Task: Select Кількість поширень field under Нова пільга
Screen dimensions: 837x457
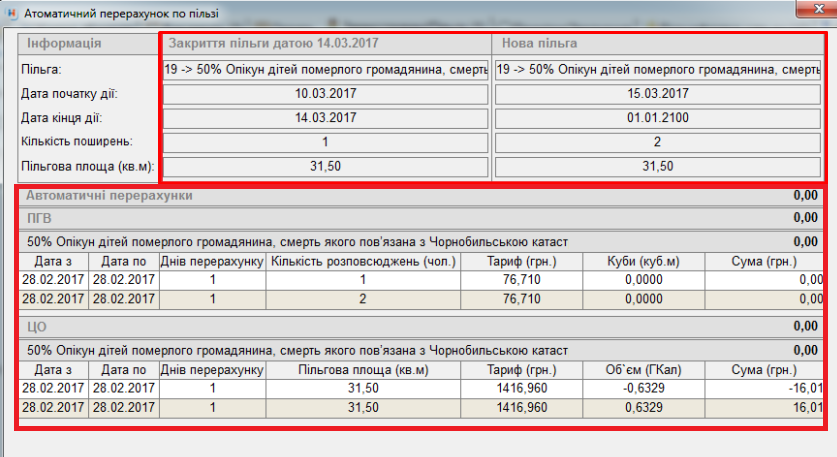Action: pos(658,142)
